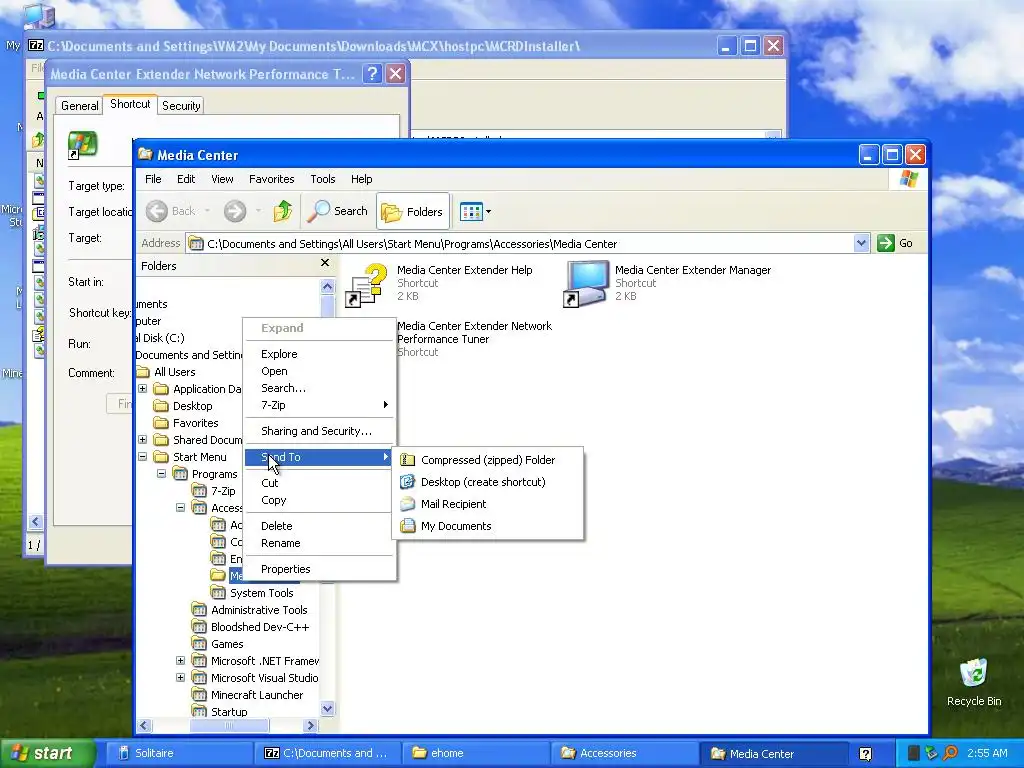Click the Up folder toolbar icon
Image resolution: width=1024 pixels, height=768 pixels.
(x=283, y=211)
